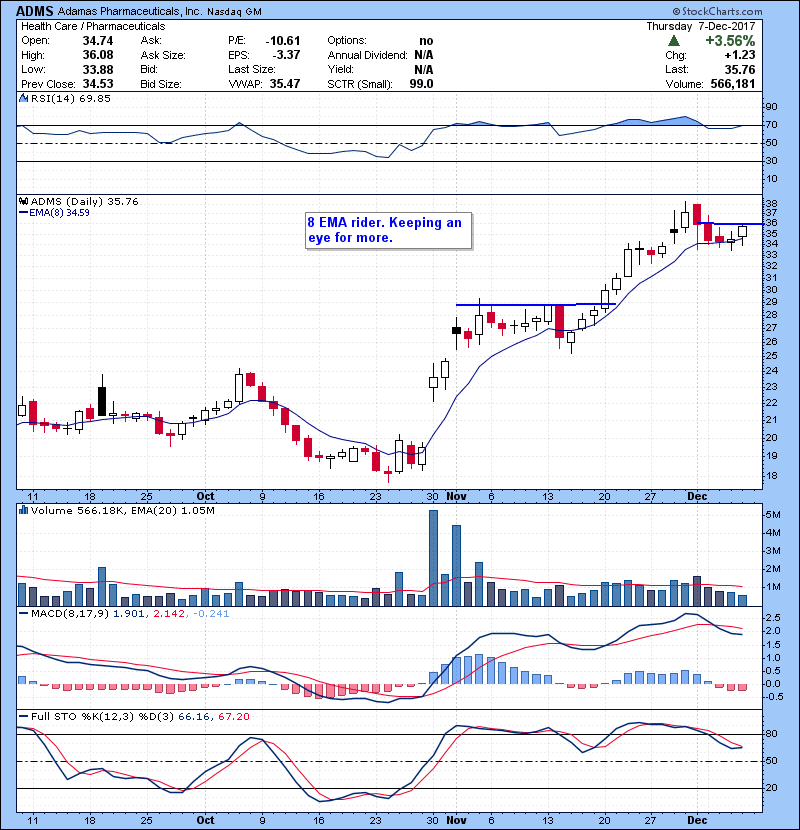
Task: Click the MACD histogram value -0.241
Action: point(211,614)
